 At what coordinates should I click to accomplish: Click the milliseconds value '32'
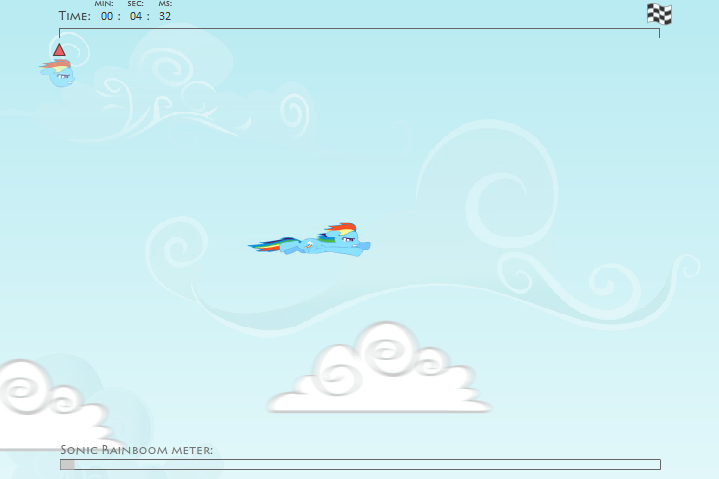[165, 16]
